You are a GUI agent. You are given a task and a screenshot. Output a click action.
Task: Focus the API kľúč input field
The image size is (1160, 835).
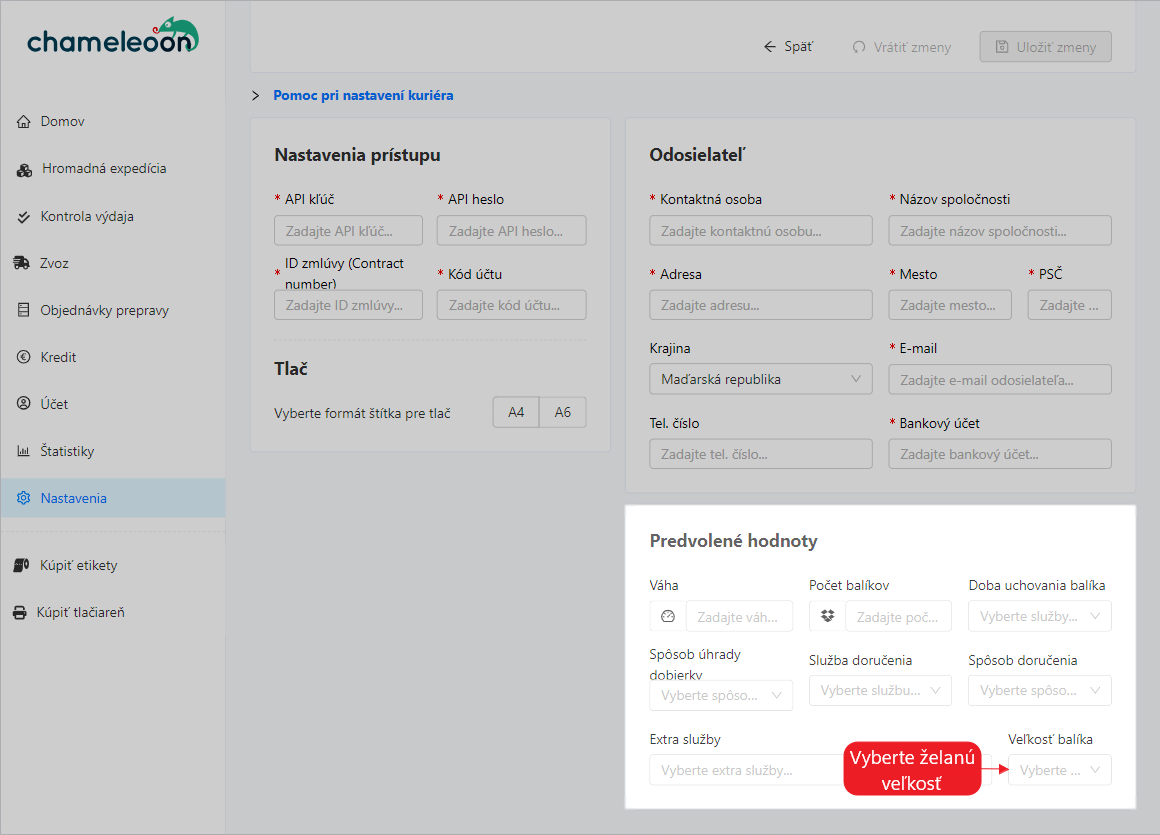tap(348, 231)
